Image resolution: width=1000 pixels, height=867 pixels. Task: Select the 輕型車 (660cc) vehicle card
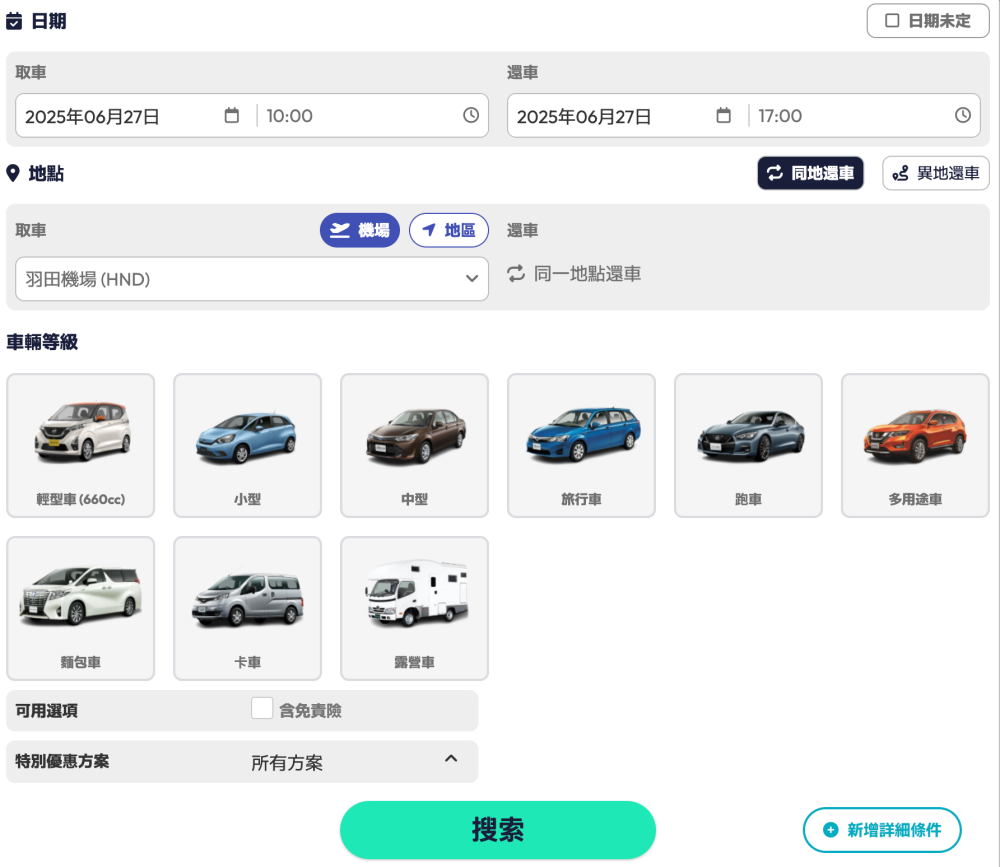click(80, 445)
